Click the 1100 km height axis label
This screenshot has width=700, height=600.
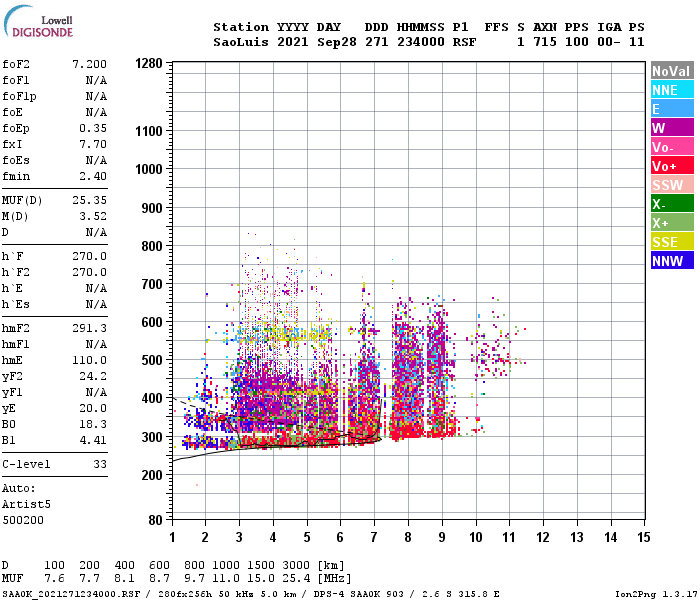149,131
